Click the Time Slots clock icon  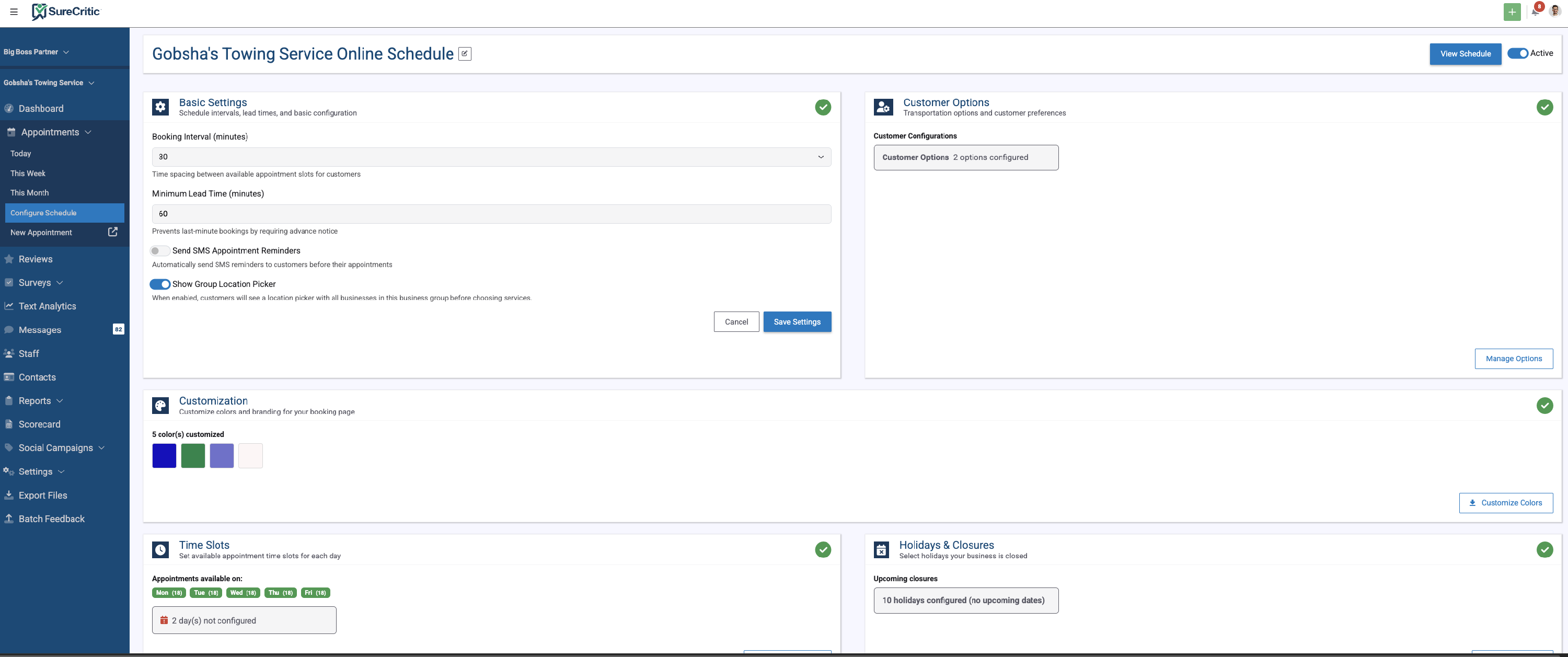click(160, 550)
